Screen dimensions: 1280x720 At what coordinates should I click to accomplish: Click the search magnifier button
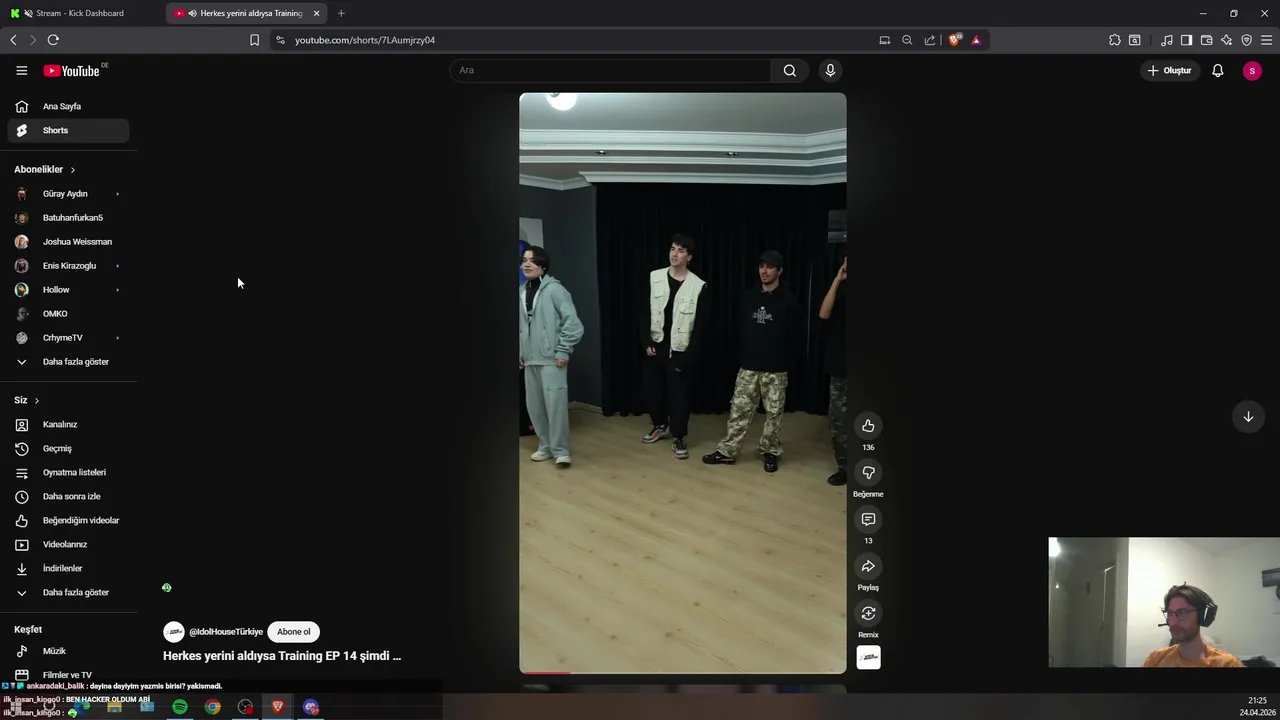(790, 70)
